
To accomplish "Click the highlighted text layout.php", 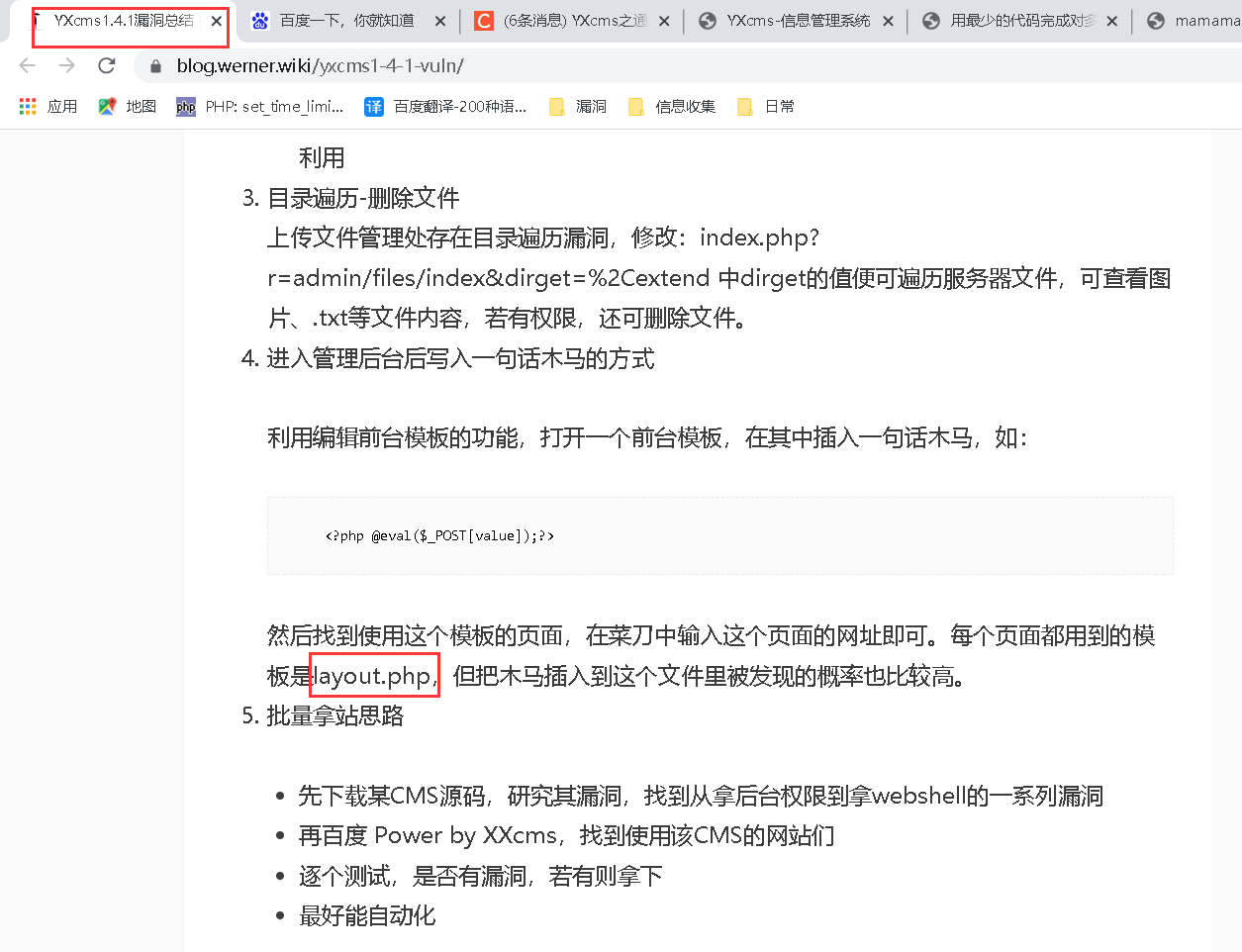I will pos(372,676).
